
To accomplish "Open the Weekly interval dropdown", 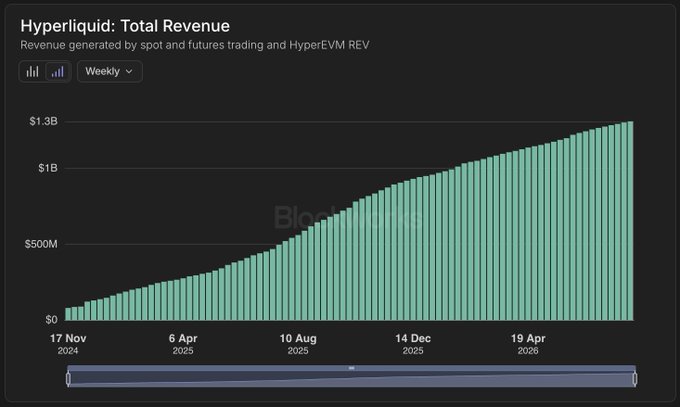I will click(x=110, y=72).
